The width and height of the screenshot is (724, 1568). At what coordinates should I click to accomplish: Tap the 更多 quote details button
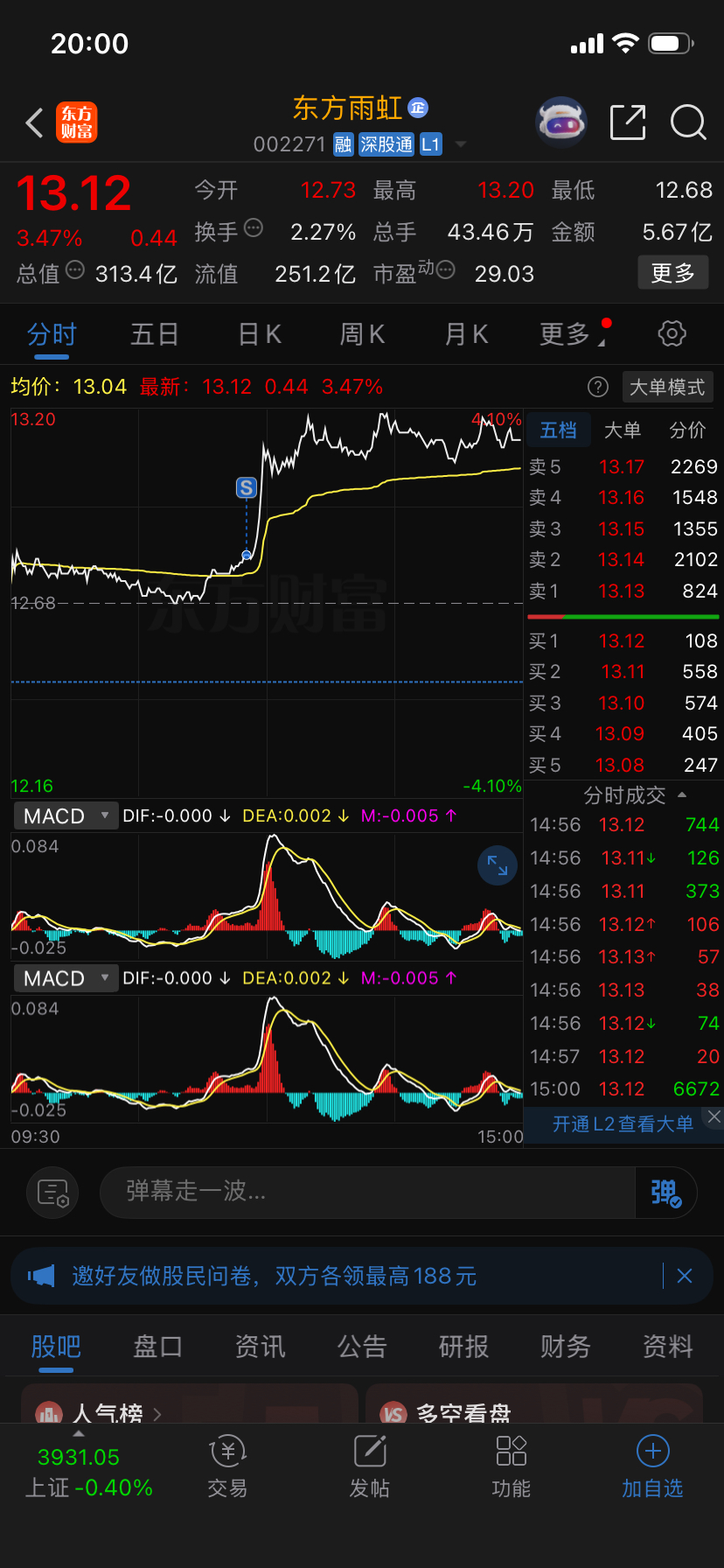672,273
